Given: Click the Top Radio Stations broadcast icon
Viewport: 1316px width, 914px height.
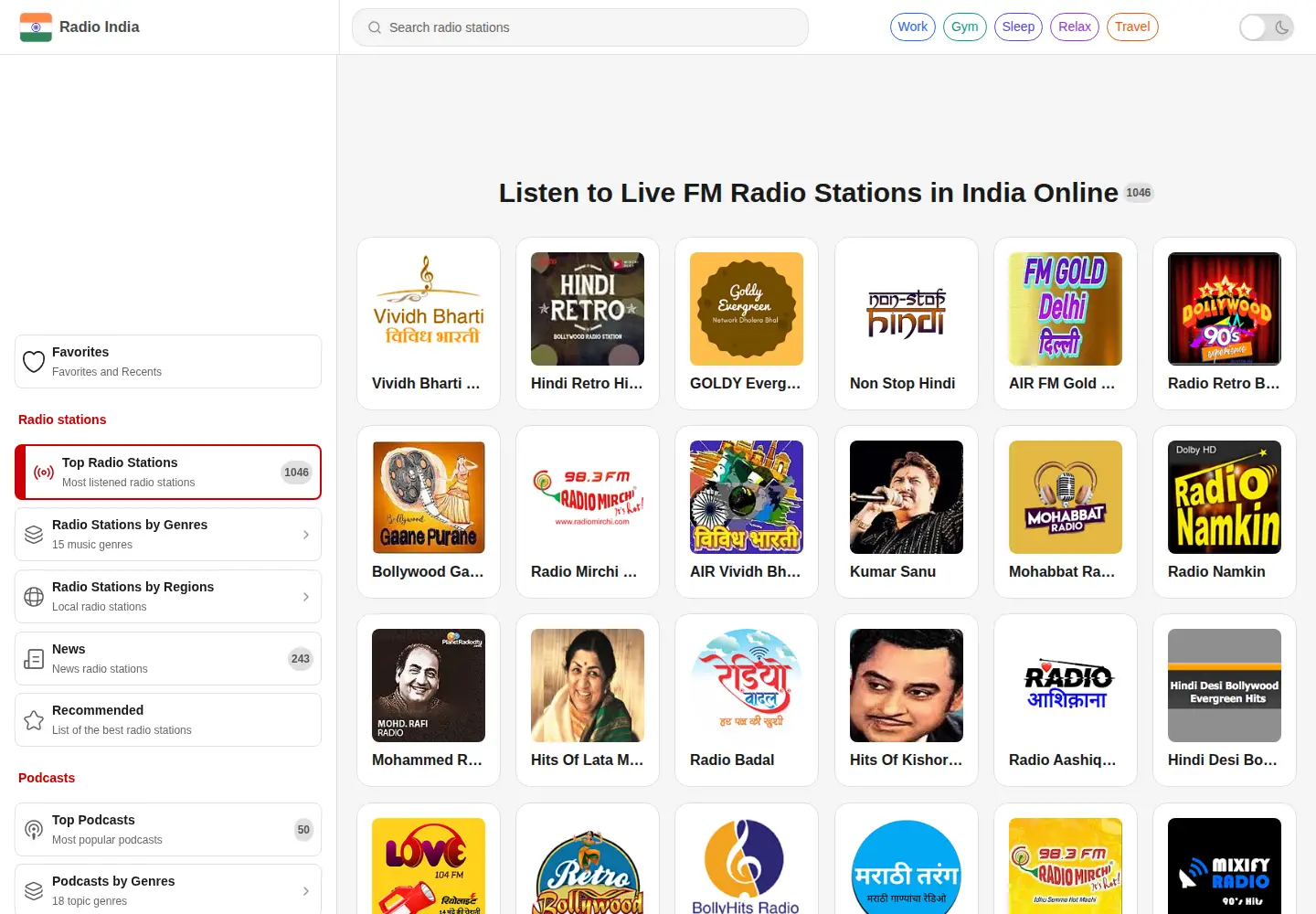Looking at the screenshot, I should click(44, 473).
